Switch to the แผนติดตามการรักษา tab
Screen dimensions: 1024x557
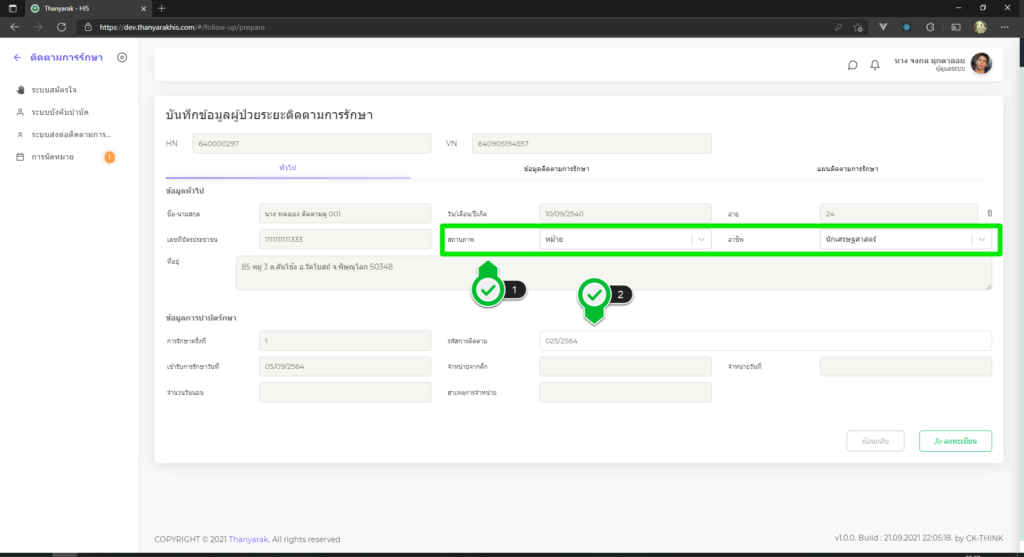847,169
